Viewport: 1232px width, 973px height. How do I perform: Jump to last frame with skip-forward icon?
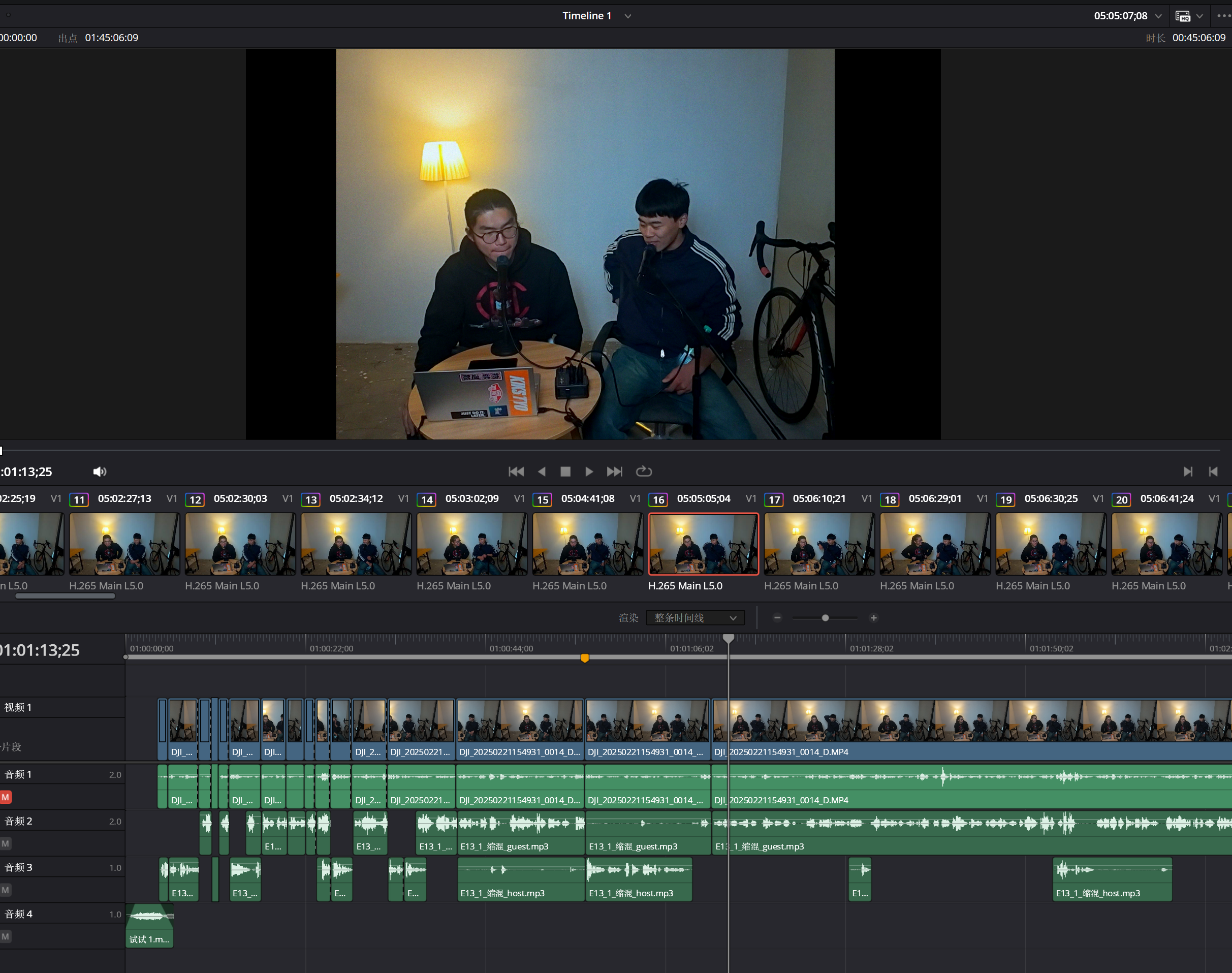tap(614, 472)
